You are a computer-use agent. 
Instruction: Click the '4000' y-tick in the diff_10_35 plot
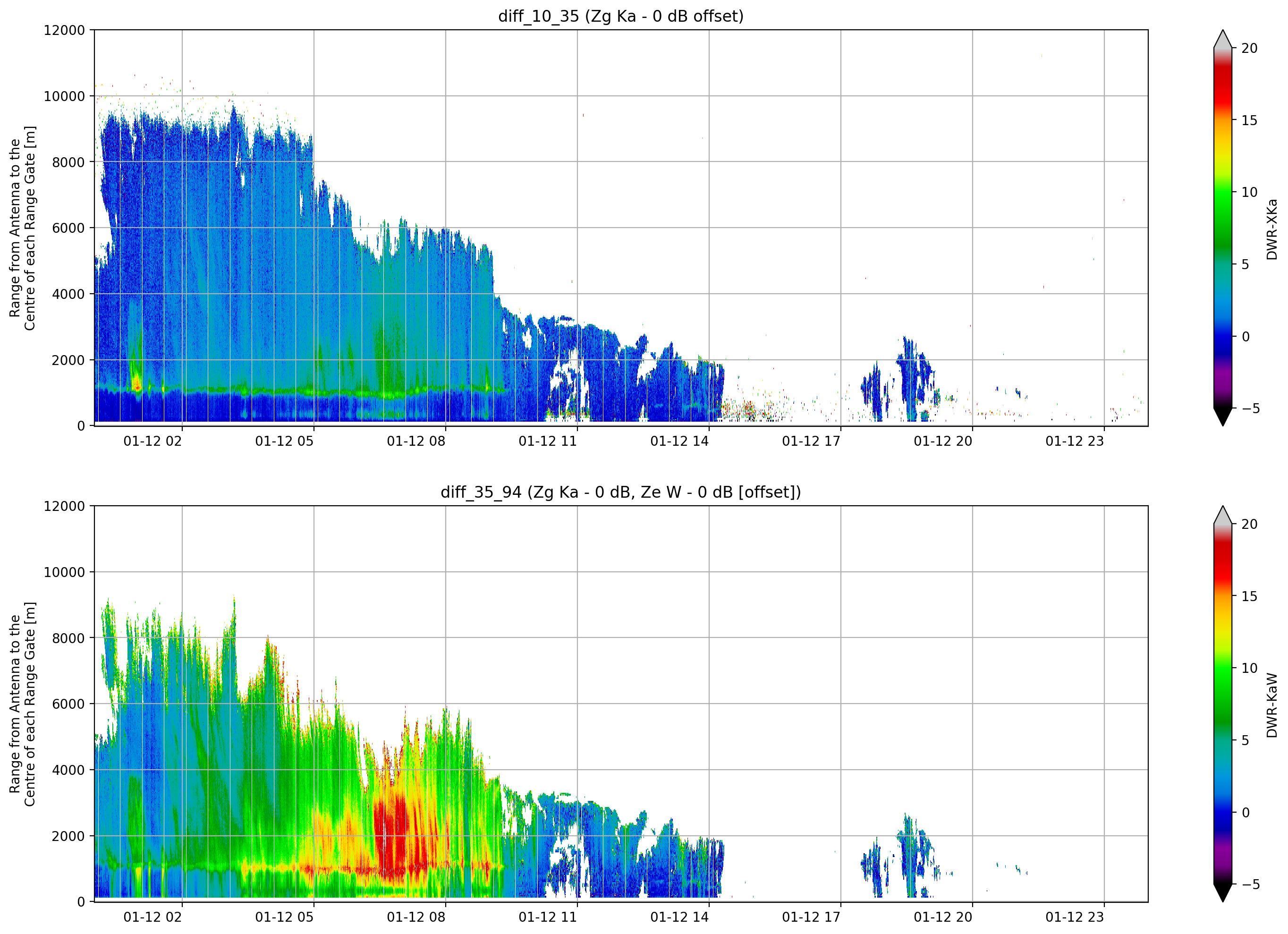[68, 294]
